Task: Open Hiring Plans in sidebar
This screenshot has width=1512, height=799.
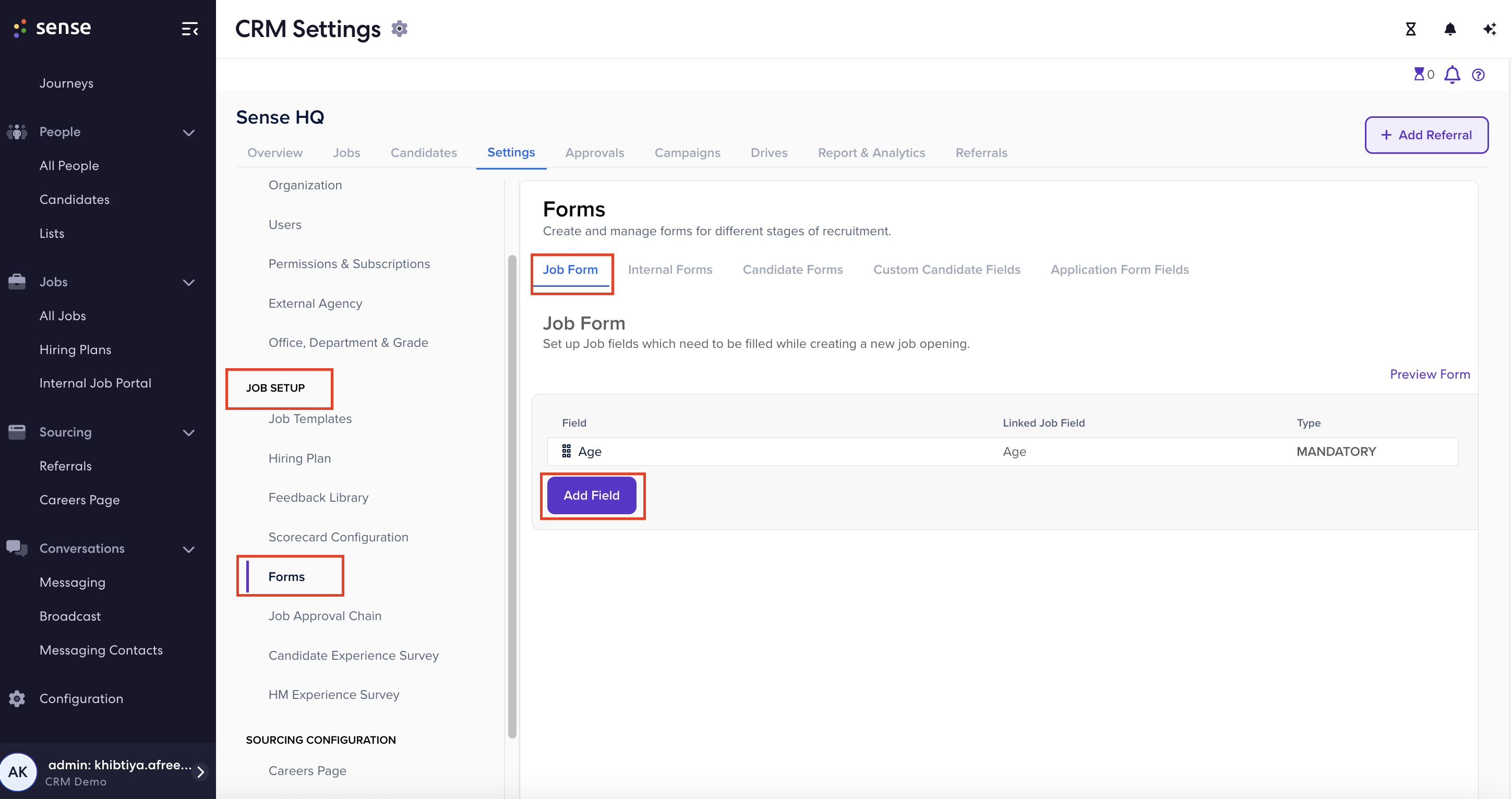Action: [75, 349]
